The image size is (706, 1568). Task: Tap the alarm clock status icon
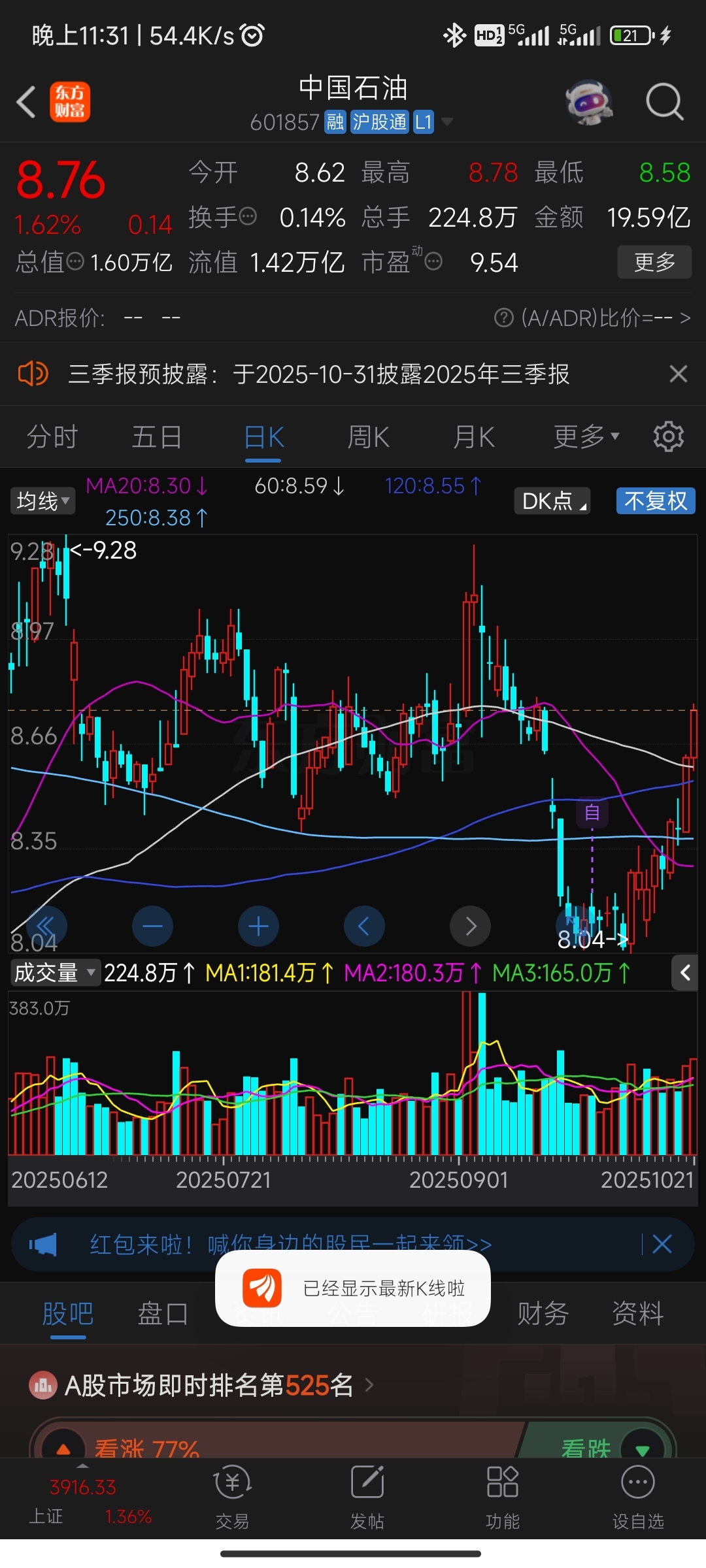point(252,35)
